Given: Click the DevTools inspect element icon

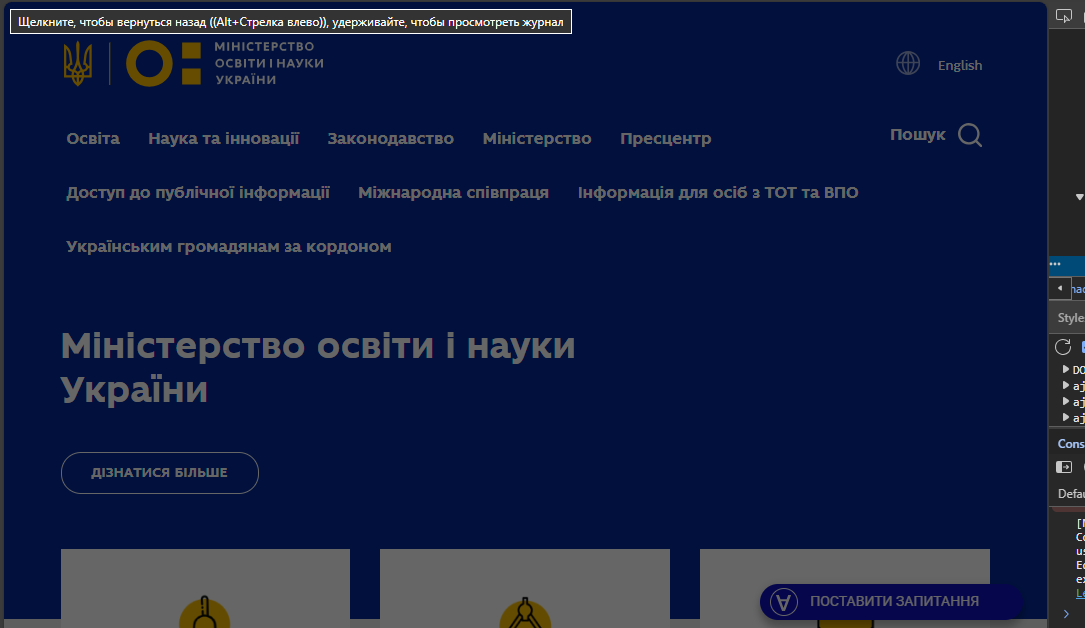Looking at the screenshot, I should [1064, 15].
